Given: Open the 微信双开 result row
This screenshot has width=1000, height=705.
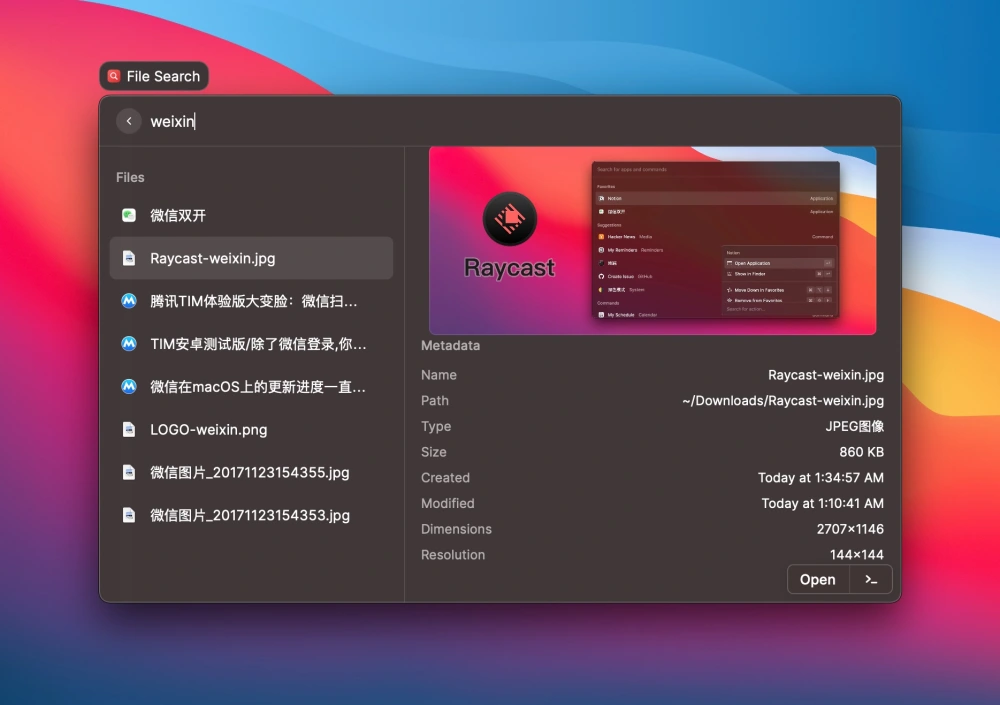Looking at the screenshot, I should pyautogui.click(x=251, y=215).
